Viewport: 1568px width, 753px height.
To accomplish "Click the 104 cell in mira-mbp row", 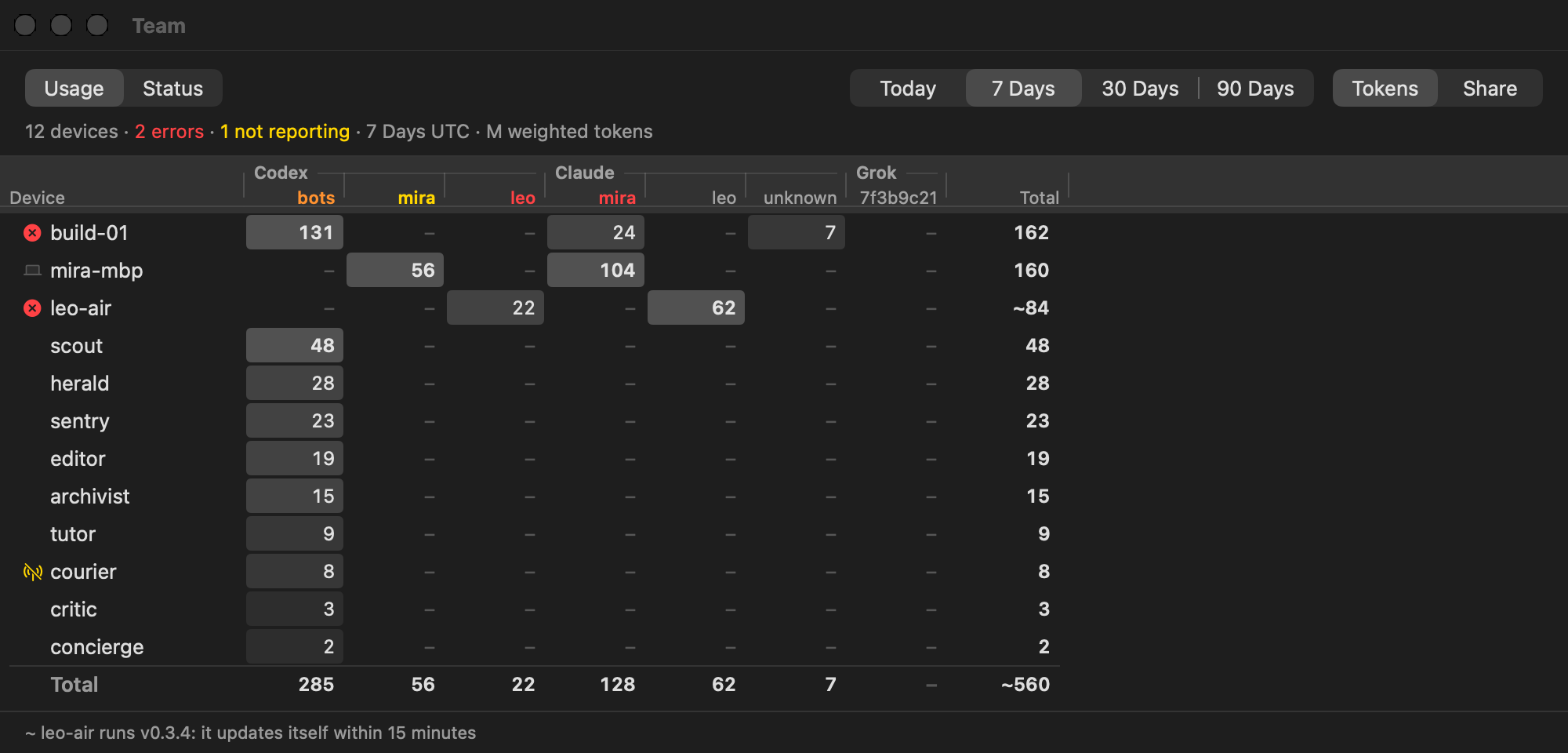I will pos(596,270).
